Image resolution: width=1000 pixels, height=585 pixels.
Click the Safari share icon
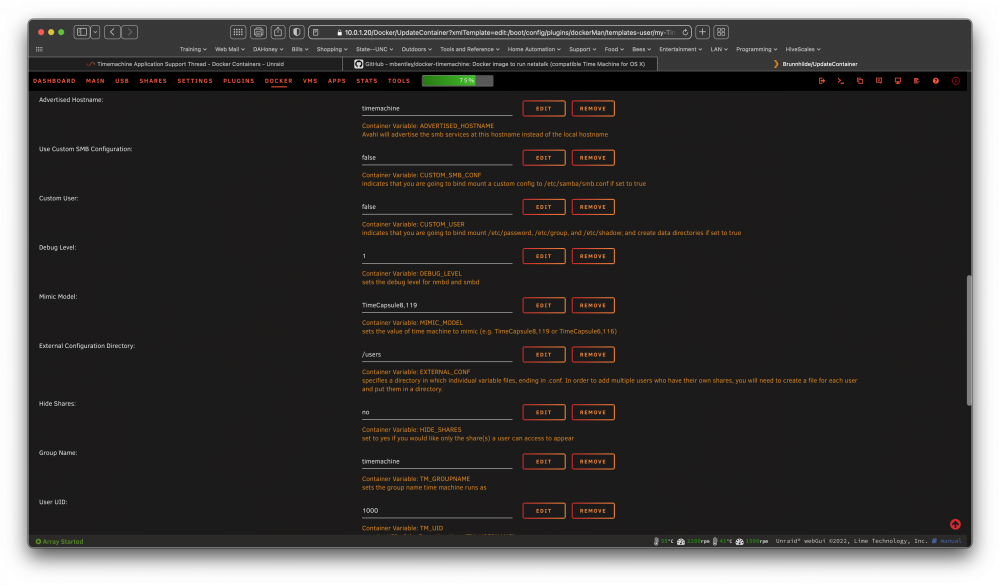pyautogui.click(x=278, y=32)
